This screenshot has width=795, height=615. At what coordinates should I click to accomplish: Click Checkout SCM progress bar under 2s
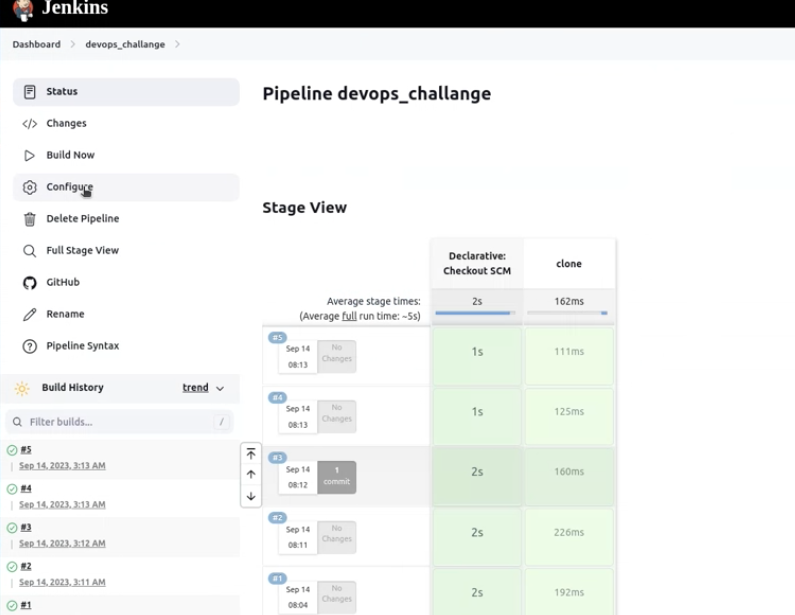[x=475, y=313]
